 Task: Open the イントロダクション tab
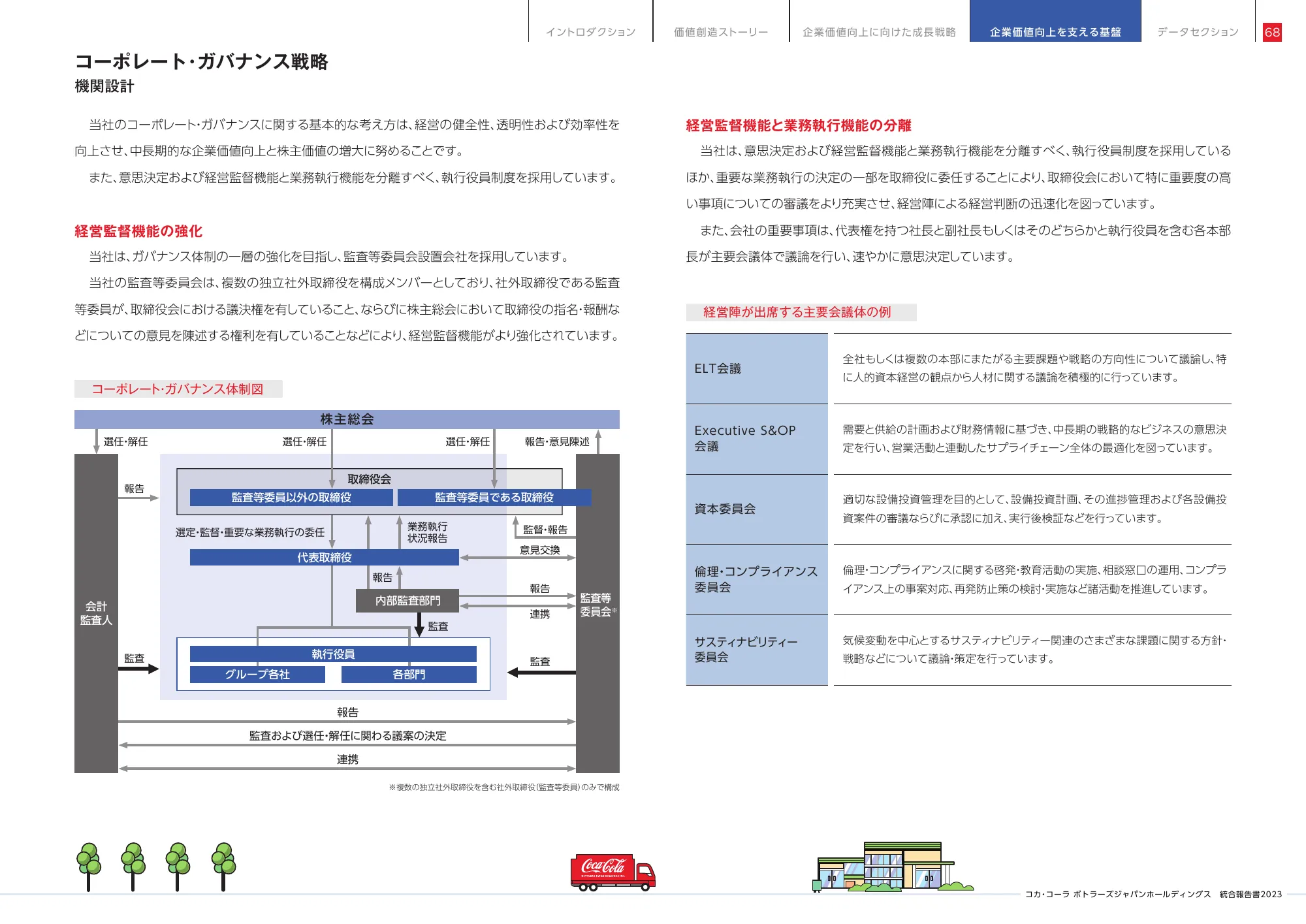[590, 32]
